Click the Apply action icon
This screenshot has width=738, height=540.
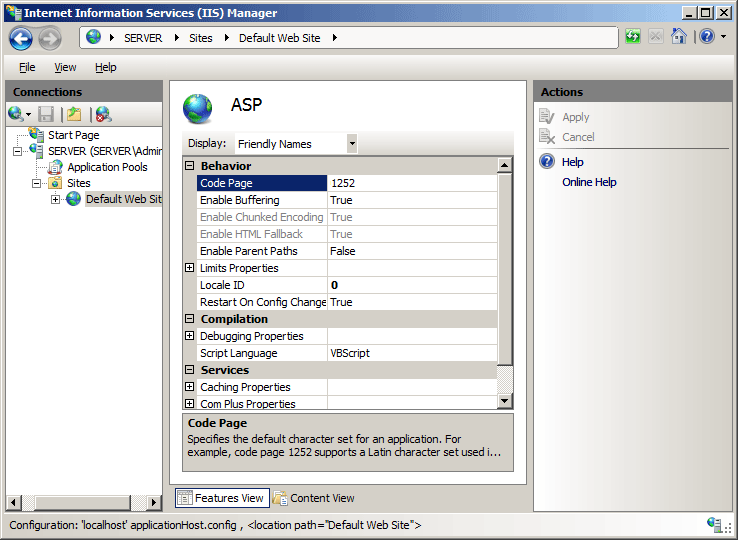point(547,117)
